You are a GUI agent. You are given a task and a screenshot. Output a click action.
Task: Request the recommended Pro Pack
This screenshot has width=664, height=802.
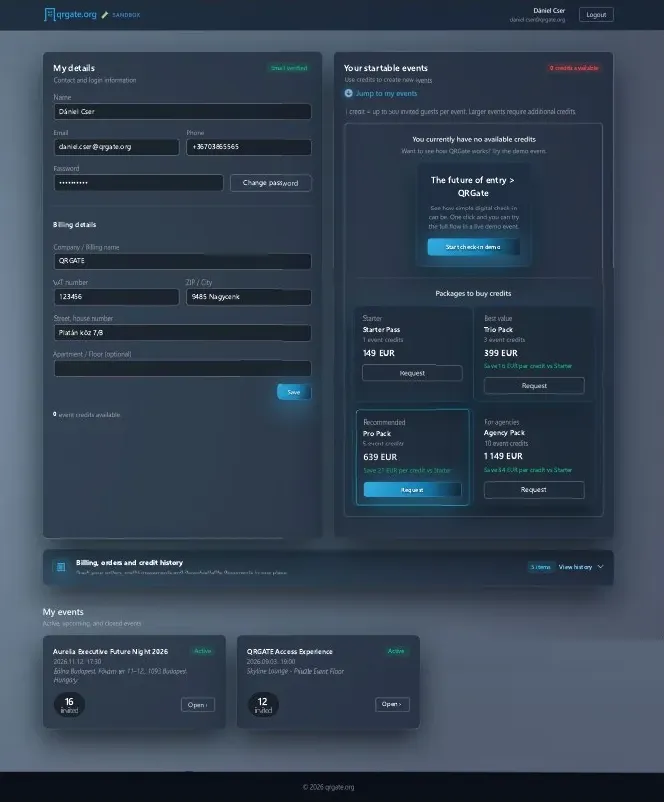point(412,490)
